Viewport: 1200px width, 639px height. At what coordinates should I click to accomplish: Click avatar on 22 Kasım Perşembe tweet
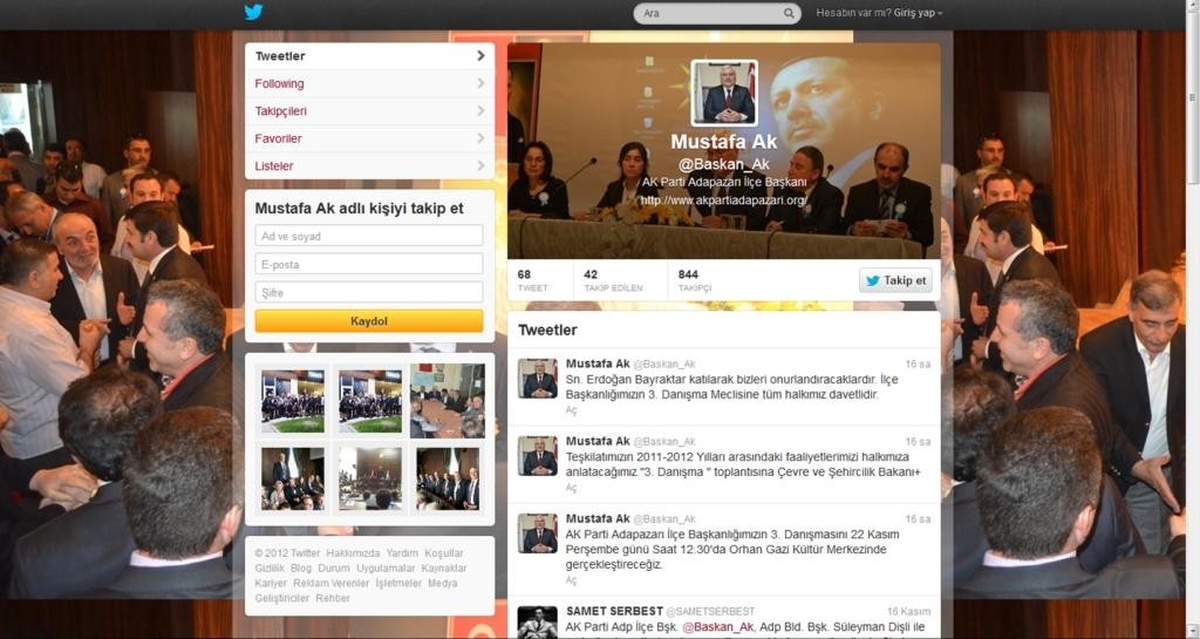coord(537,534)
